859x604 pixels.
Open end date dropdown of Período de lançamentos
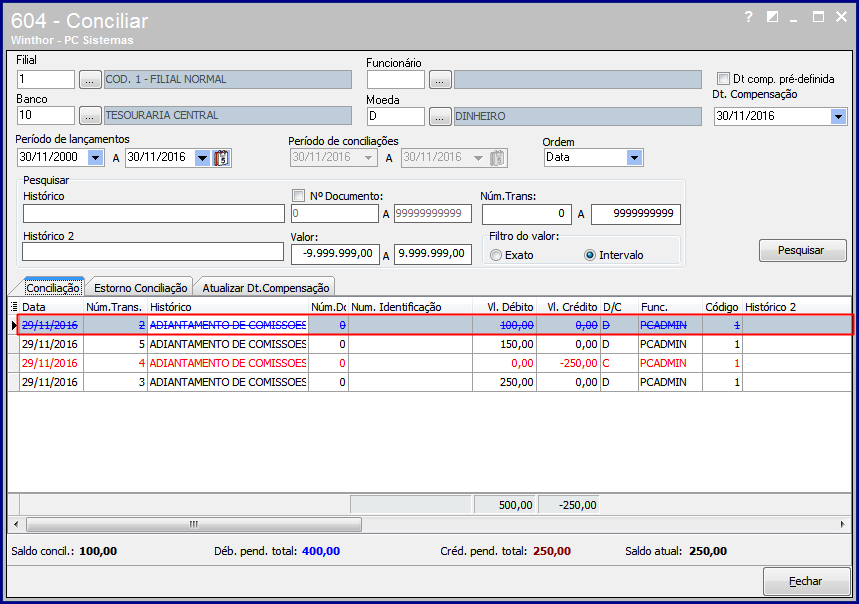[x=203, y=158]
